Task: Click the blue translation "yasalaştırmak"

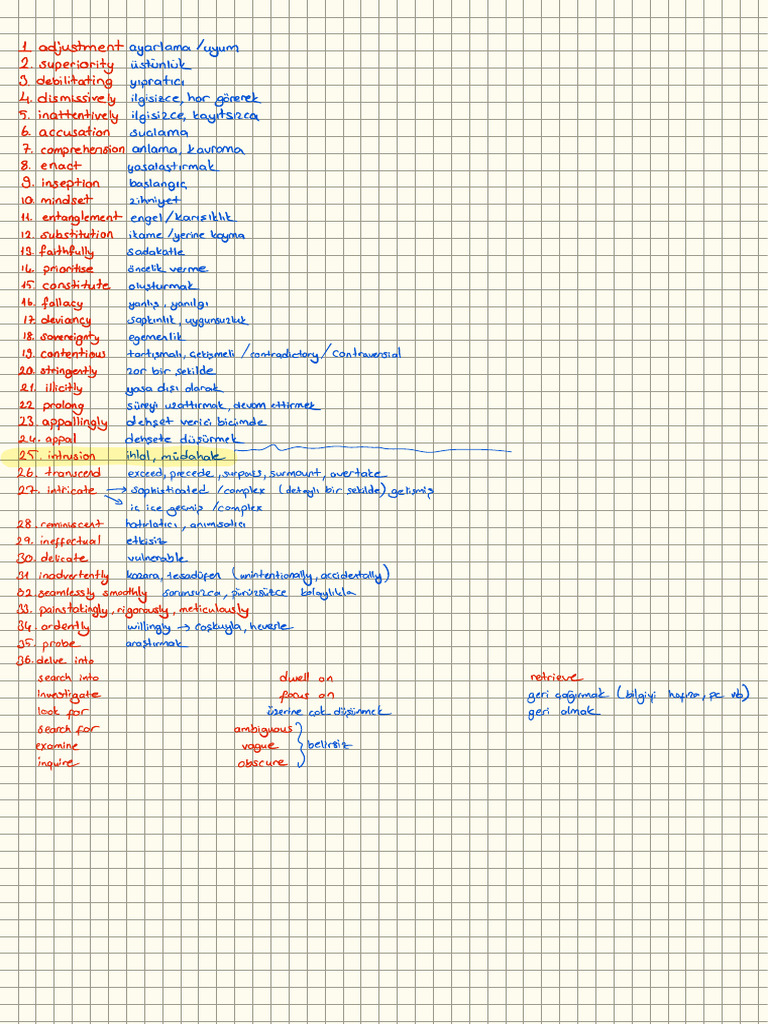Action: tap(172, 168)
